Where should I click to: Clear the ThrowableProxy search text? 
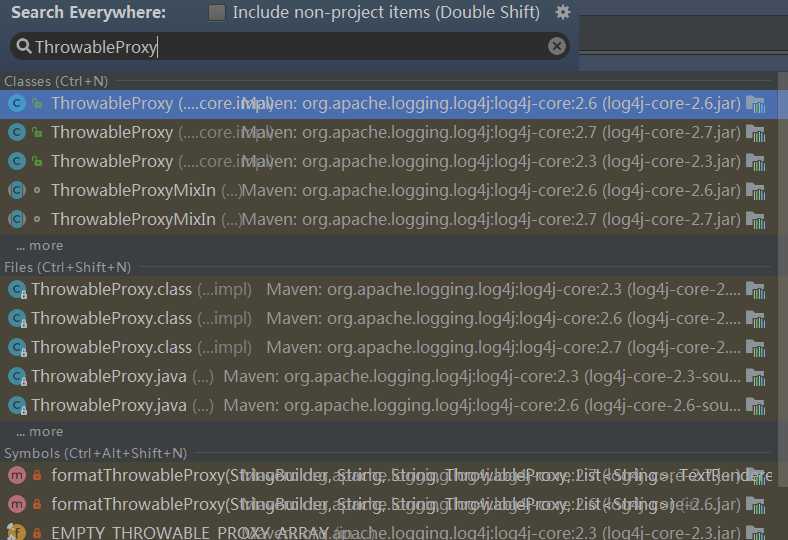(x=556, y=46)
